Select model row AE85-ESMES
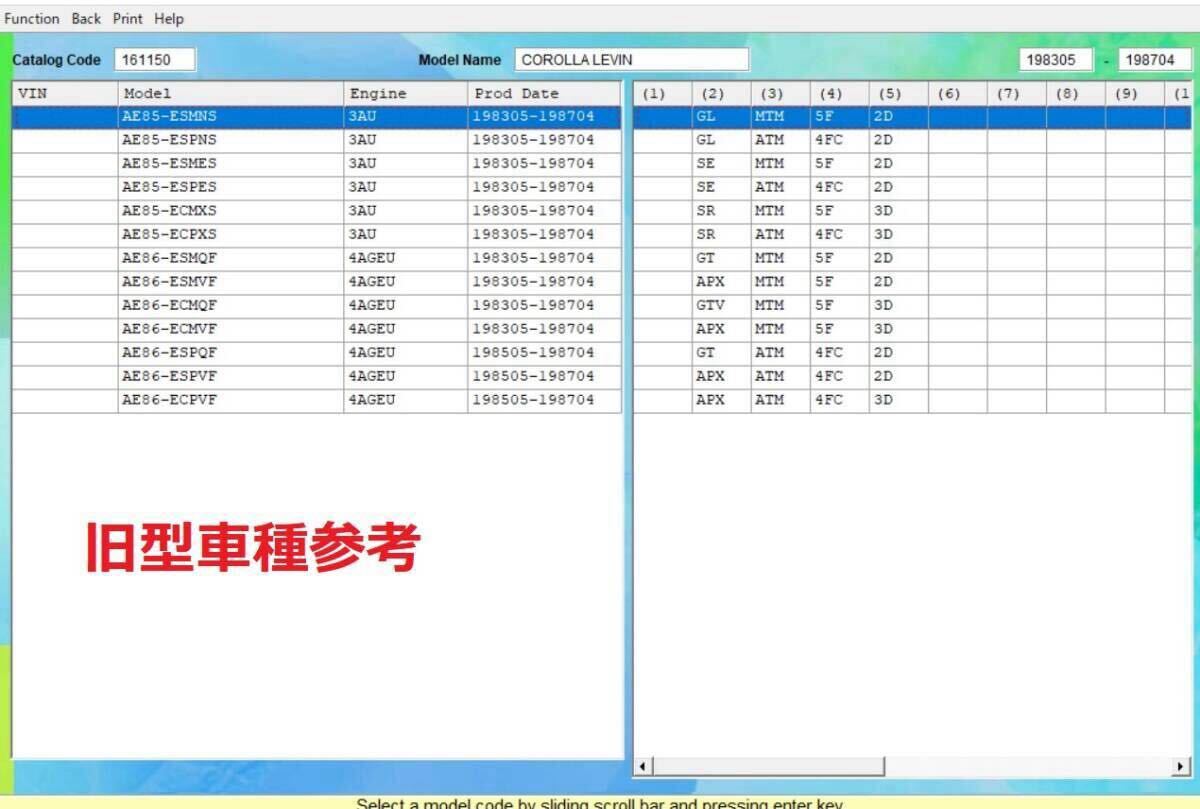 pyautogui.click(x=317, y=163)
